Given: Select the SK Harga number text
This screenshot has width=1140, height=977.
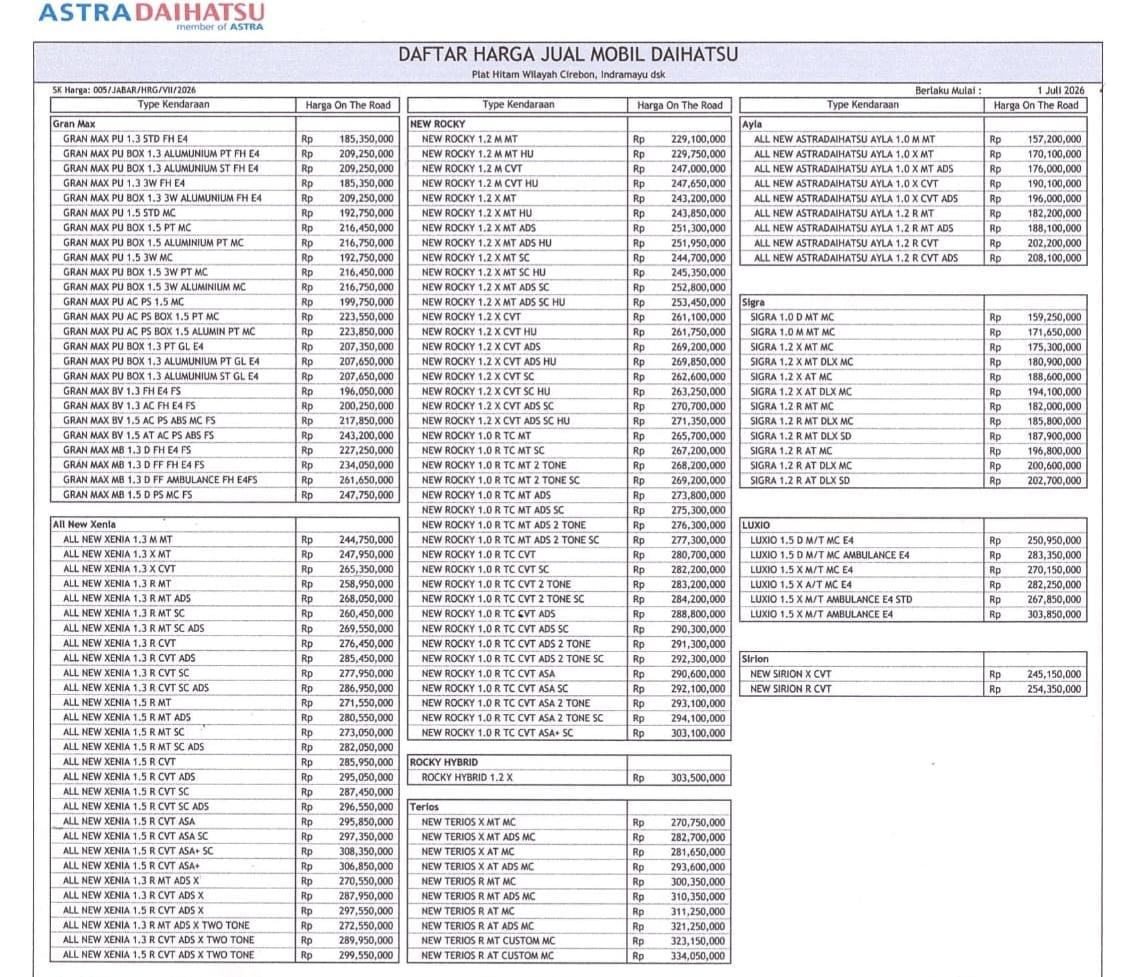Looking at the screenshot, I should tap(124, 90).
